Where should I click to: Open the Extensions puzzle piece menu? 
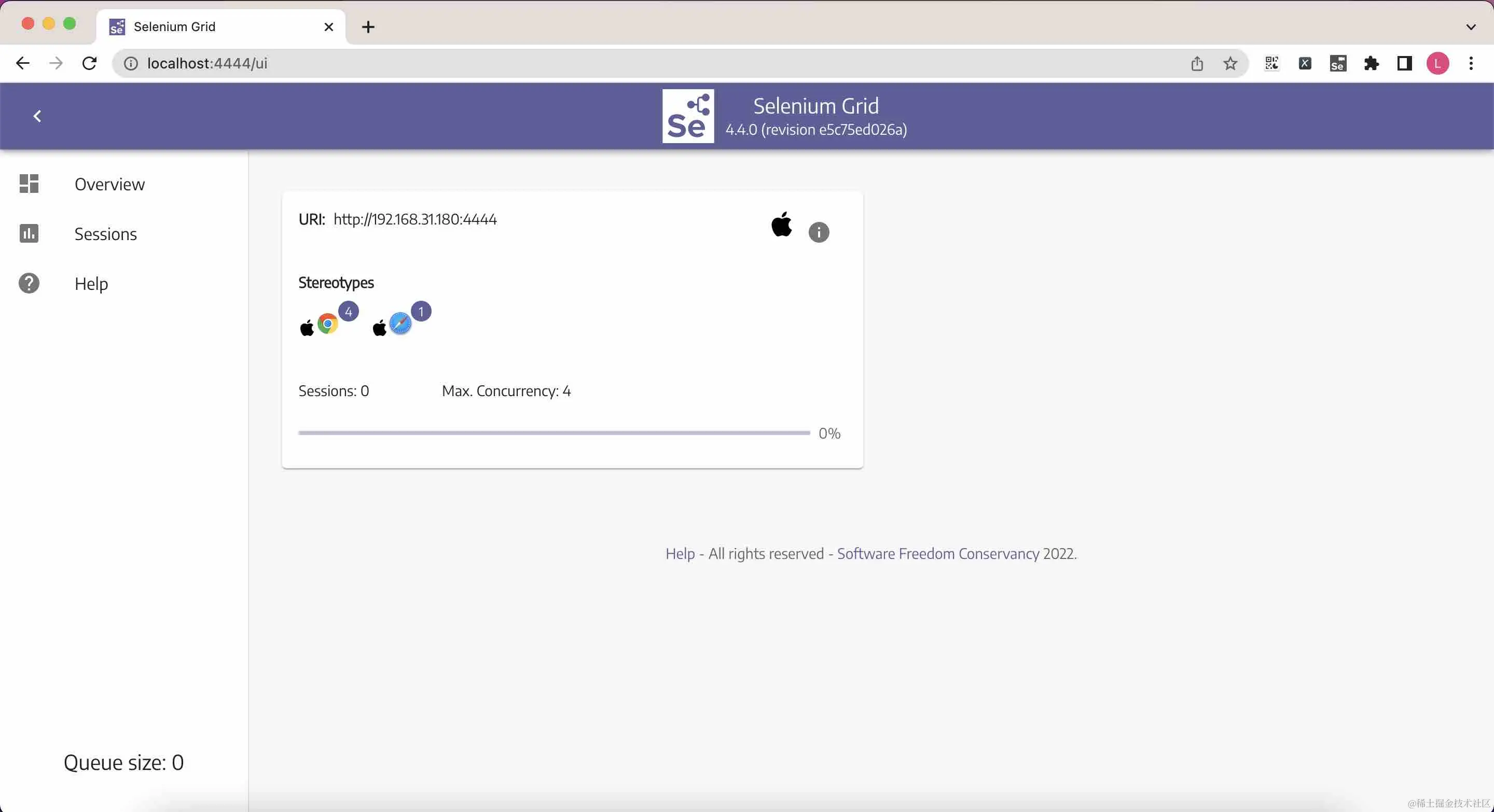(1371, 63)
